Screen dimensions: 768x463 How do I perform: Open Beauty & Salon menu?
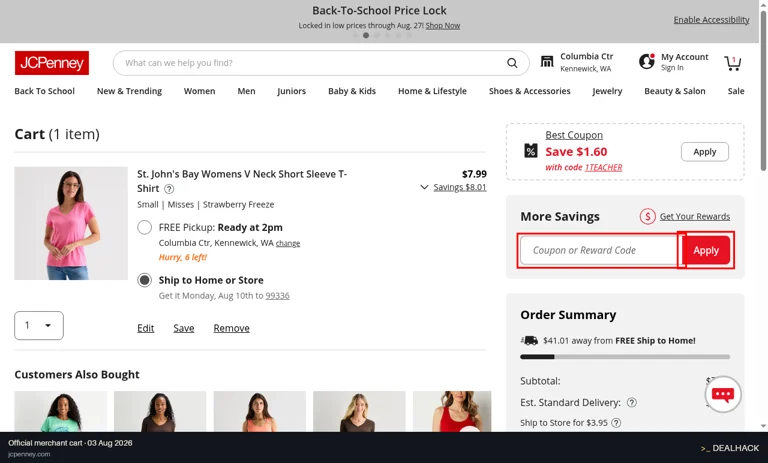[675, 91]
